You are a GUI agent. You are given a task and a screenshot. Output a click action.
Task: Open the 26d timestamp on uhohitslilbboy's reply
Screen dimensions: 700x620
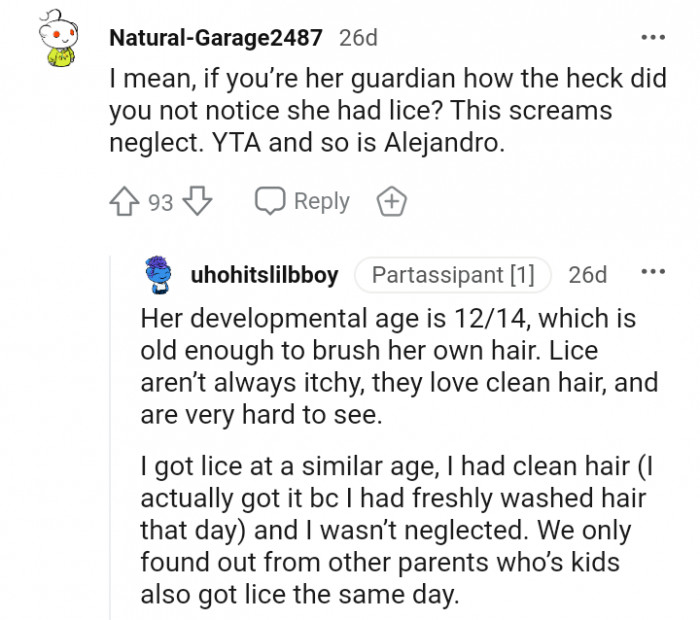[587, 274]
